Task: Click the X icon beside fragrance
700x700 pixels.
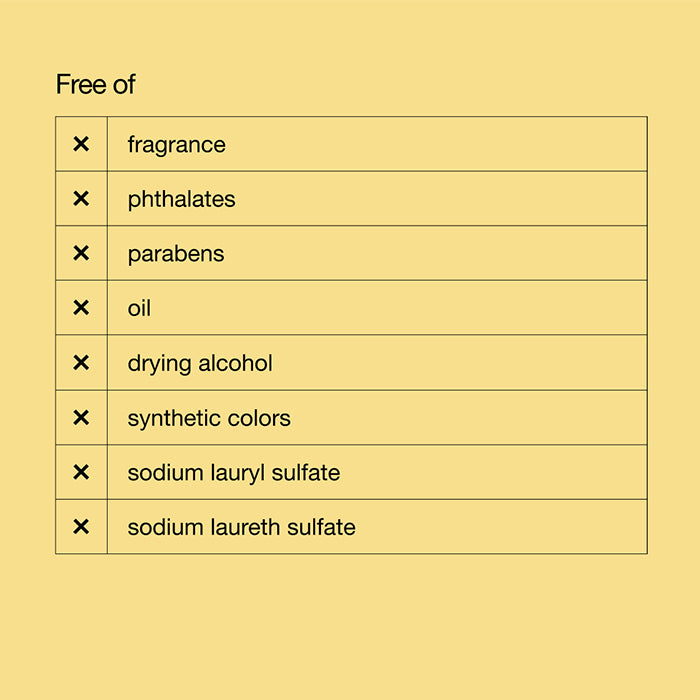Action: point(81,144)
